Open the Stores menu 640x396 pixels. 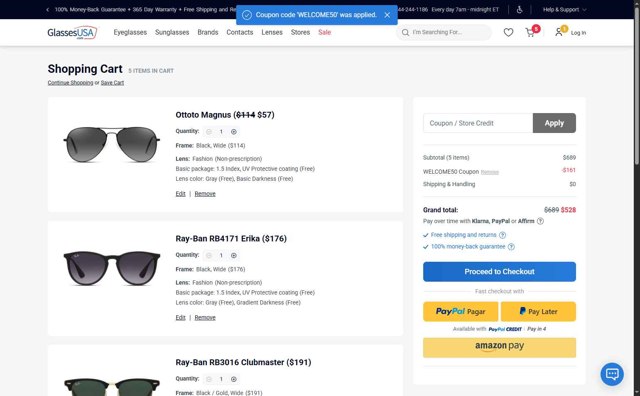tap(300, 32)
